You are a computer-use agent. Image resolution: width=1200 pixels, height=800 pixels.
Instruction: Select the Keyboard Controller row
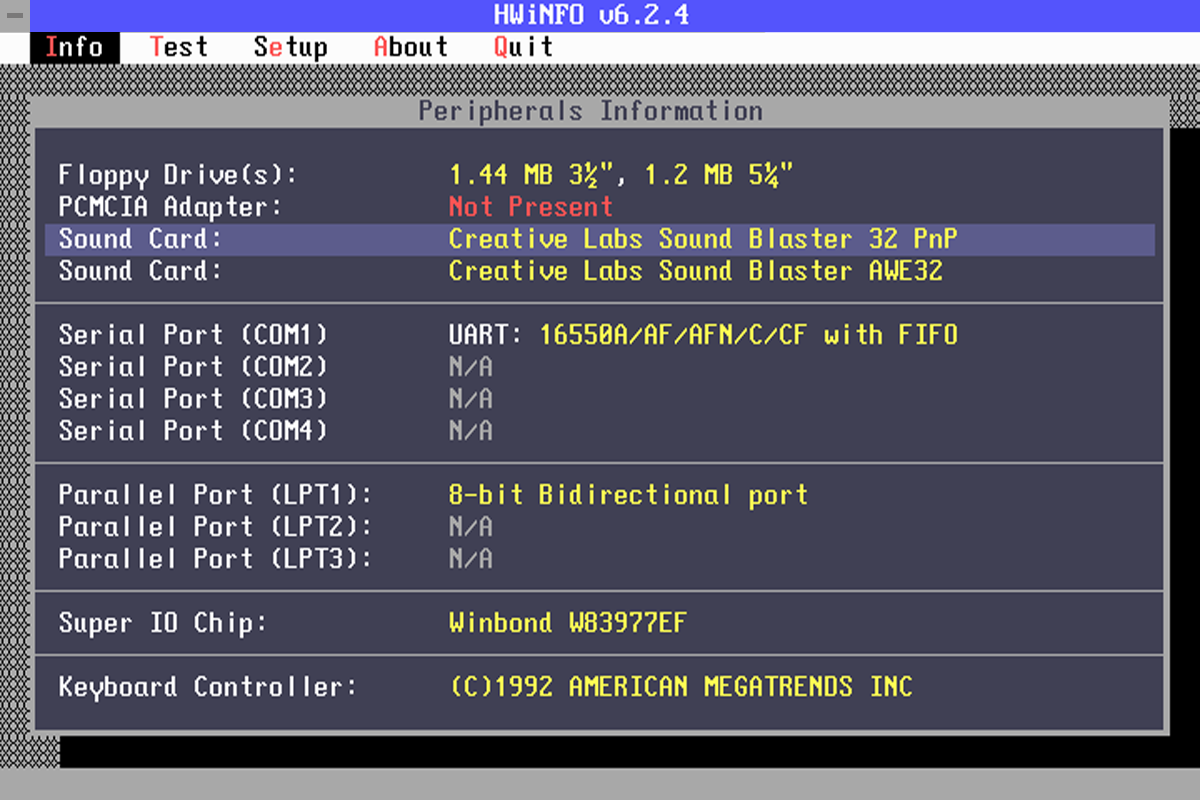(x=600, y=687)
